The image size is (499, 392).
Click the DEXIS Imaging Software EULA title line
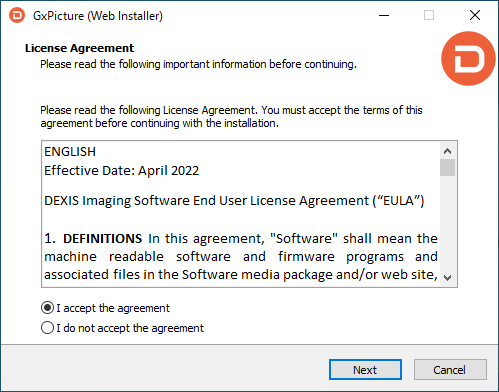(234, 201)
